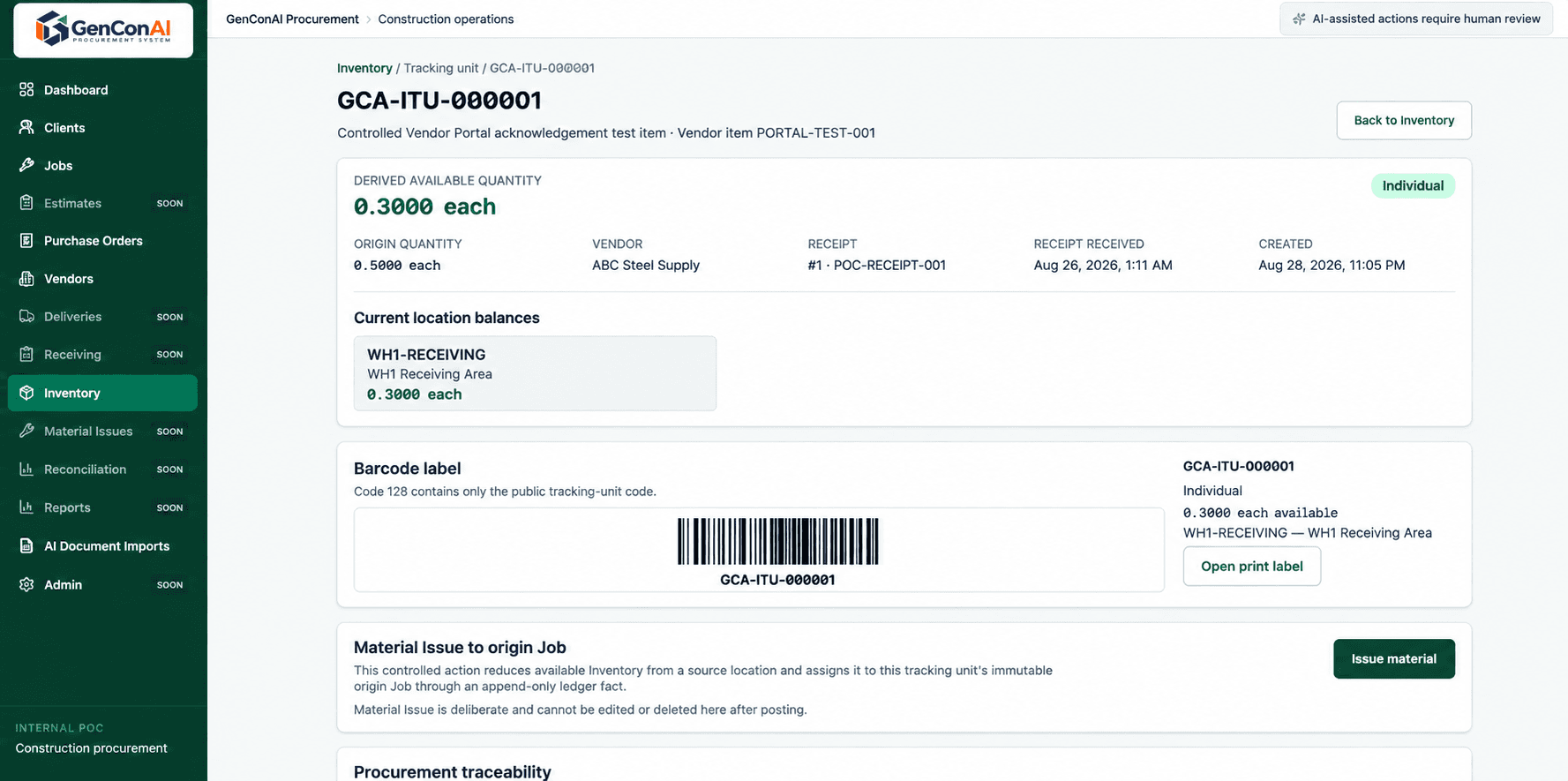
Task: Go to Clients in the sidebar
Action: [102, 128]
